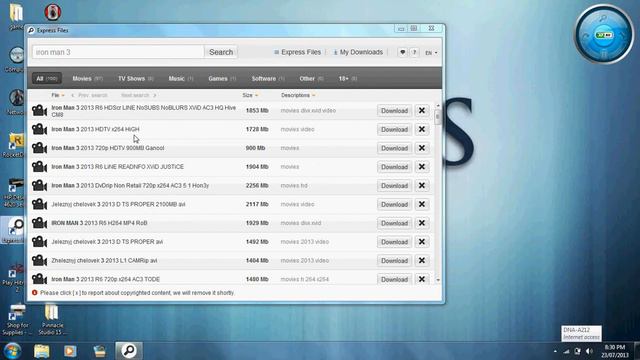This screenshot has width=640, height=360.
Task: Show hidden system tray icons arrow
Action: point(555,351)
